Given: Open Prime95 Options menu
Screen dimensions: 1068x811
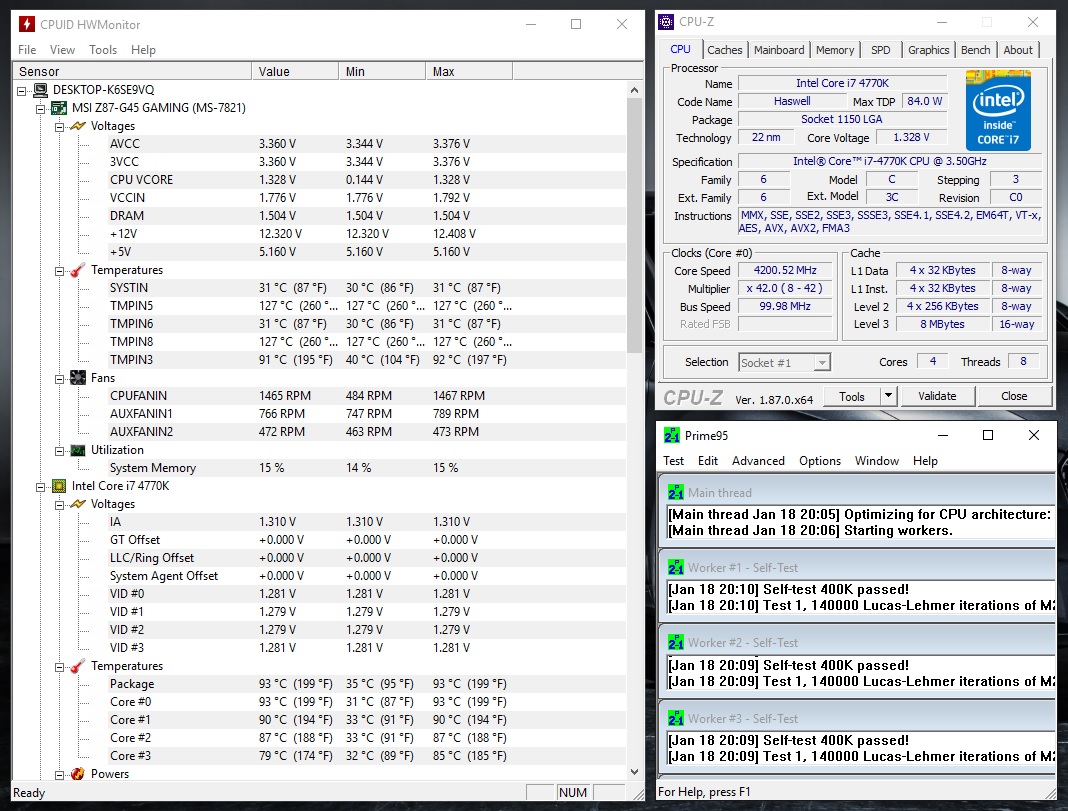Looking at the screenshot, I should click(x=819, y=461).
